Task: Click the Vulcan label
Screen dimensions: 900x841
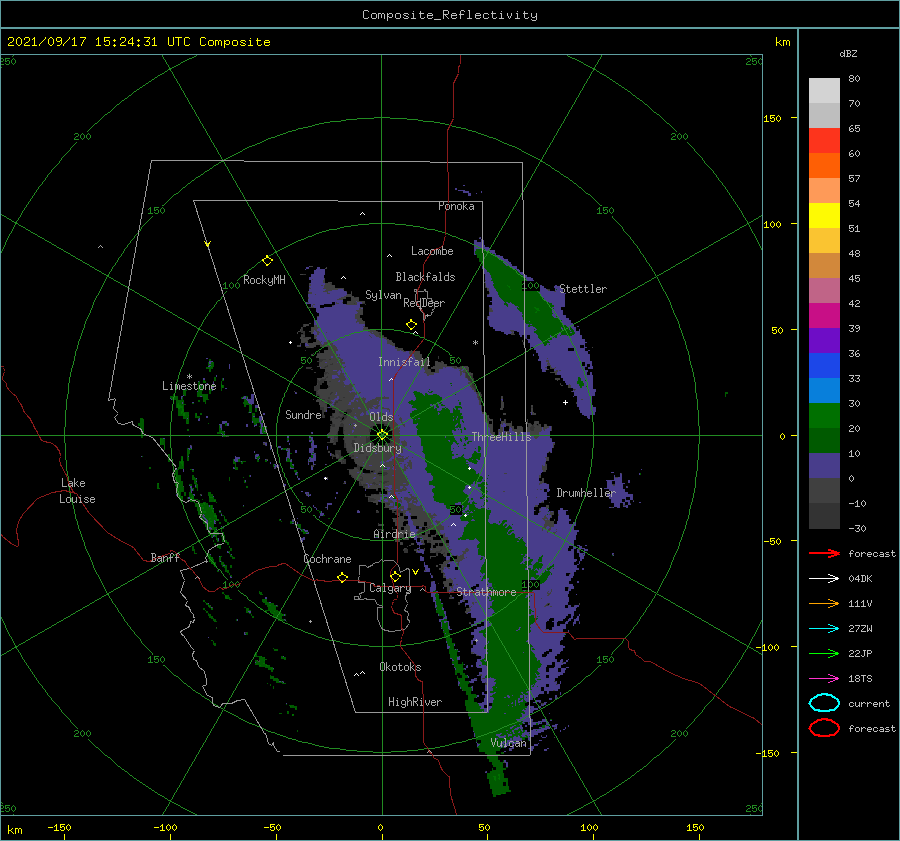Action: pos(508,743)
